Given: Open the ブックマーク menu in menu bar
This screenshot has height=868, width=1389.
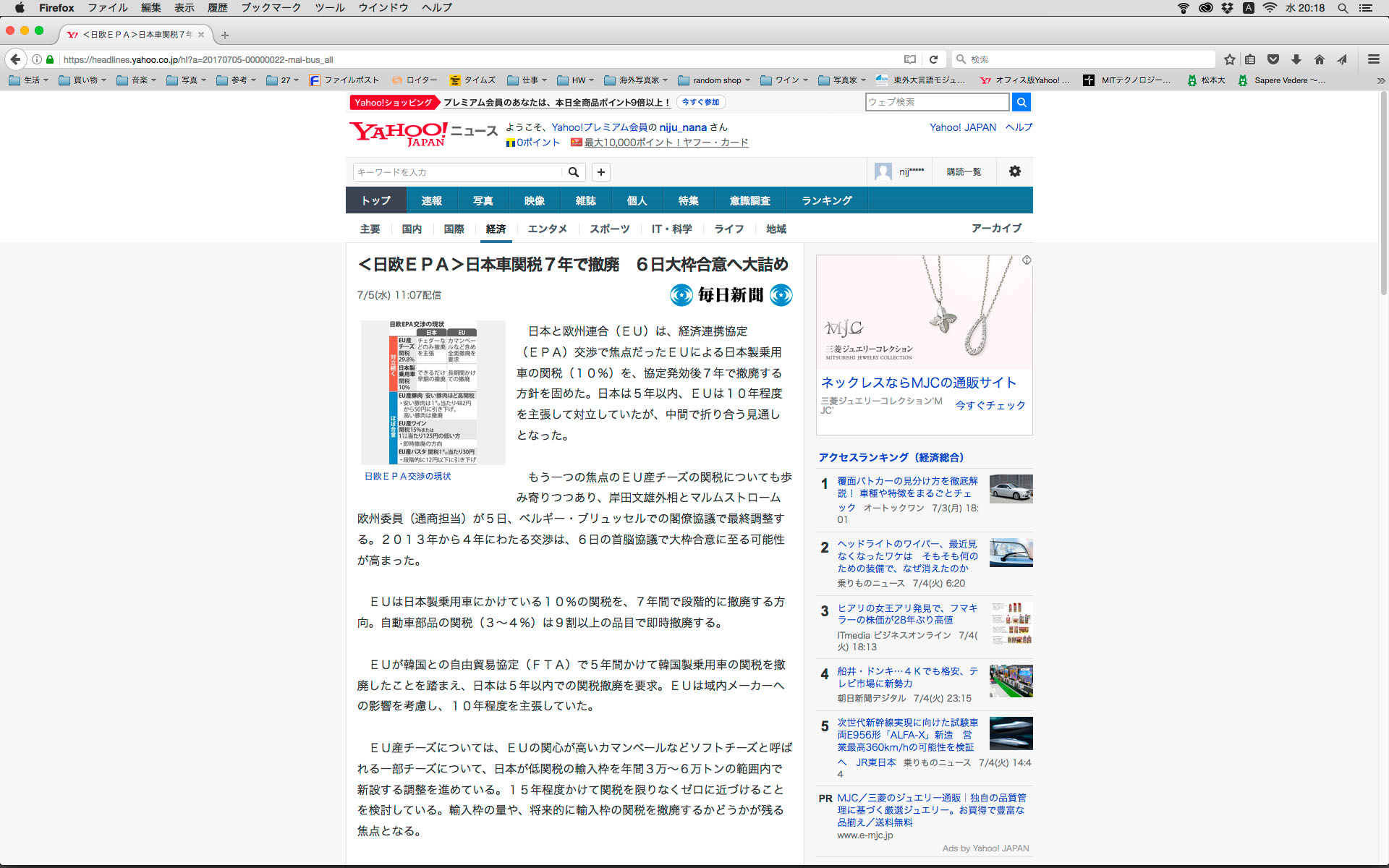Looking at the screenshot, I should (x=271, y=7).
